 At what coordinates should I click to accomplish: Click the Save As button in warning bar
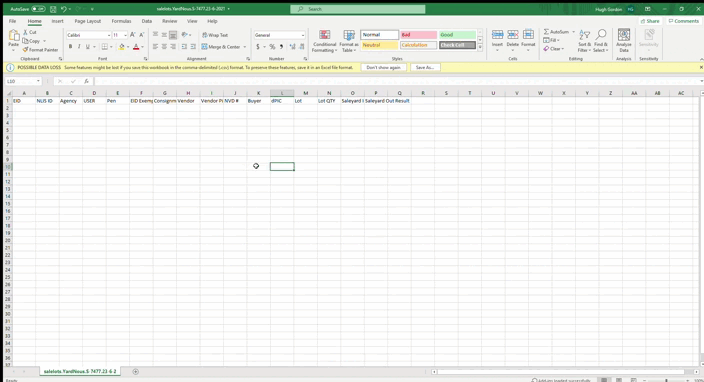425,67
